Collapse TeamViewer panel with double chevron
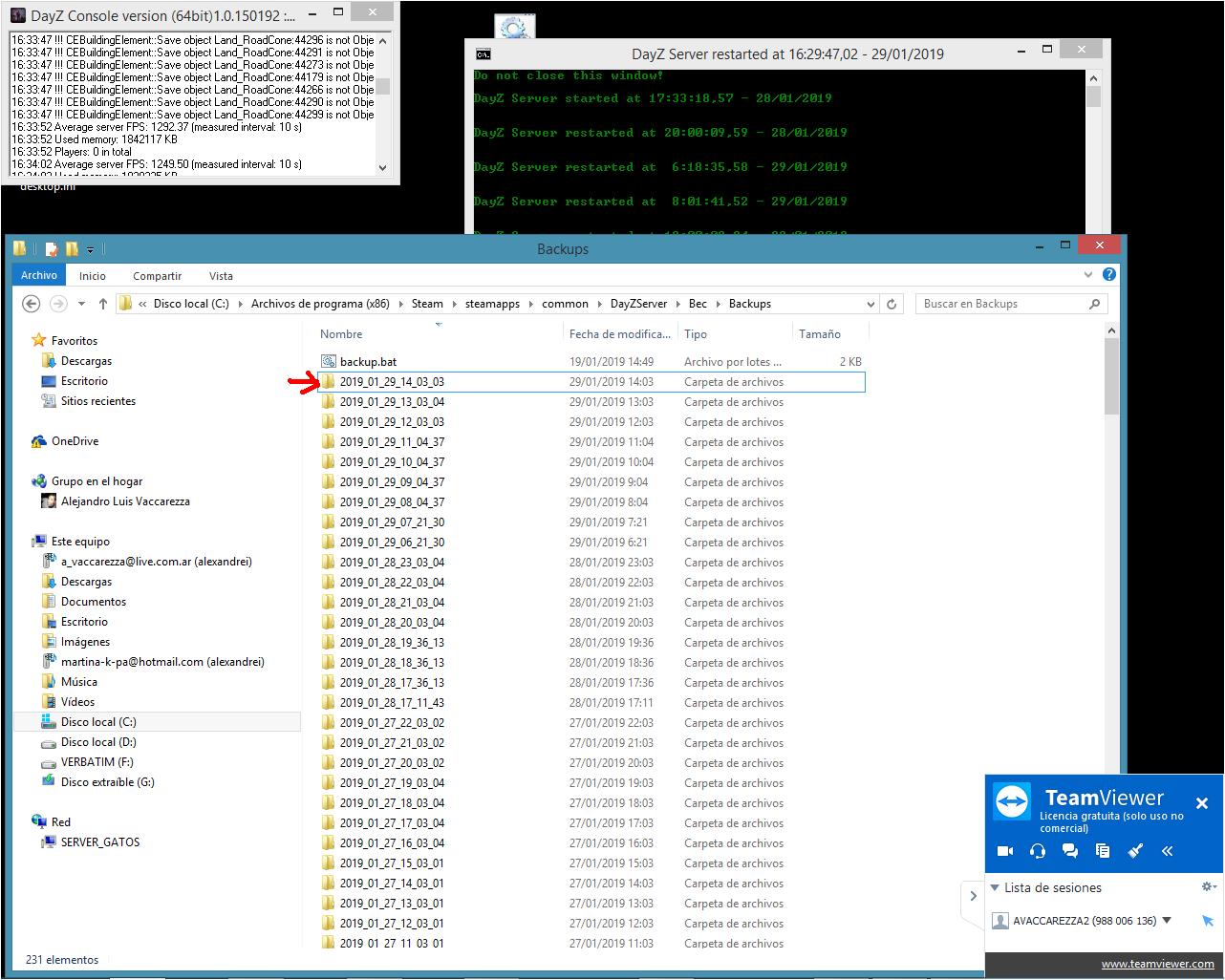 1168,851
